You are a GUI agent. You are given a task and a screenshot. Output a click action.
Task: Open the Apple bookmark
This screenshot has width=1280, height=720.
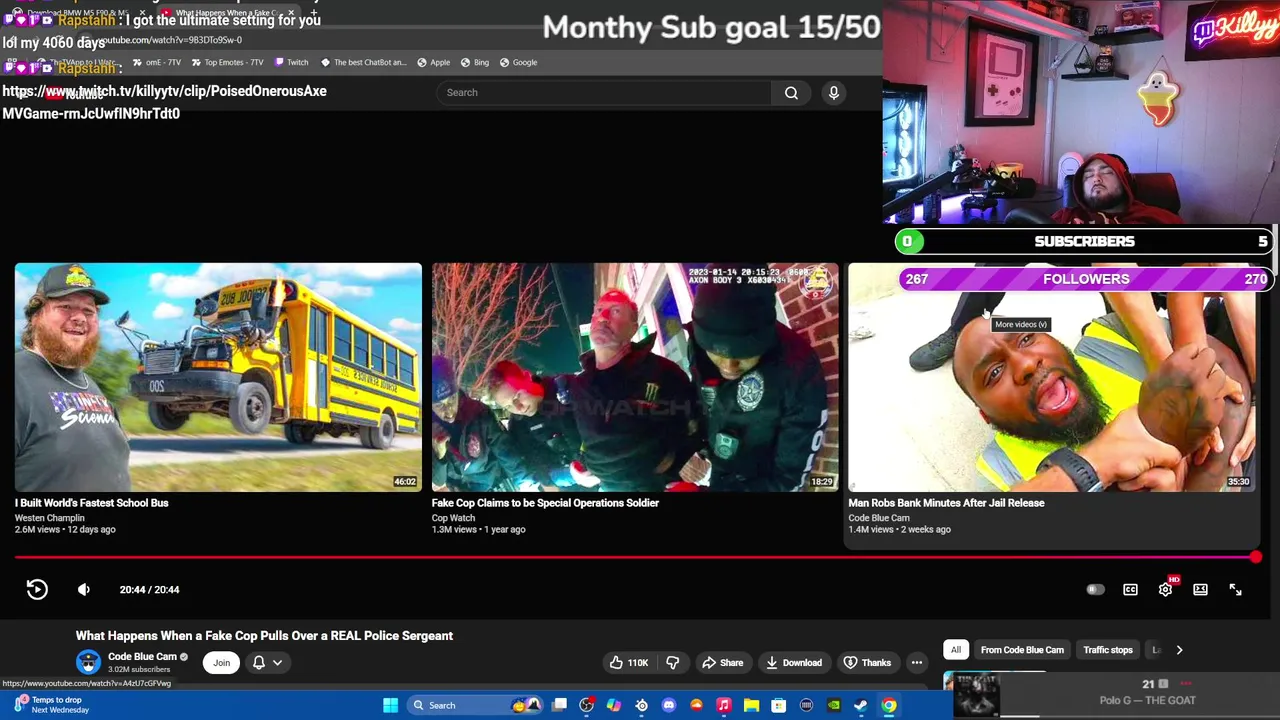click(x=433, y=62)
